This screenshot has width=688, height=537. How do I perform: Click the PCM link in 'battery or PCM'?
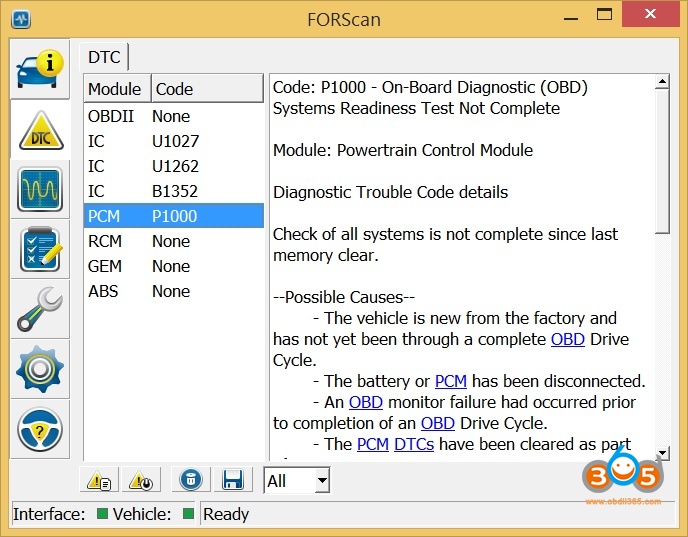(451, 381)
